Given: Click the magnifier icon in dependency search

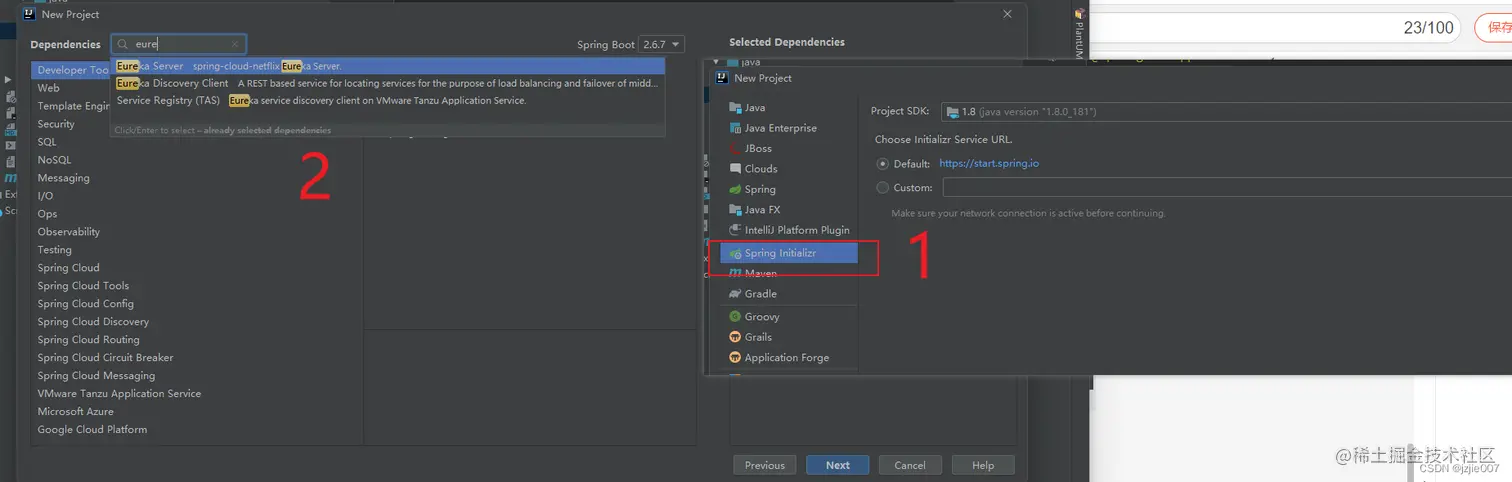Looking at the screenshot, I should (122, 44).
